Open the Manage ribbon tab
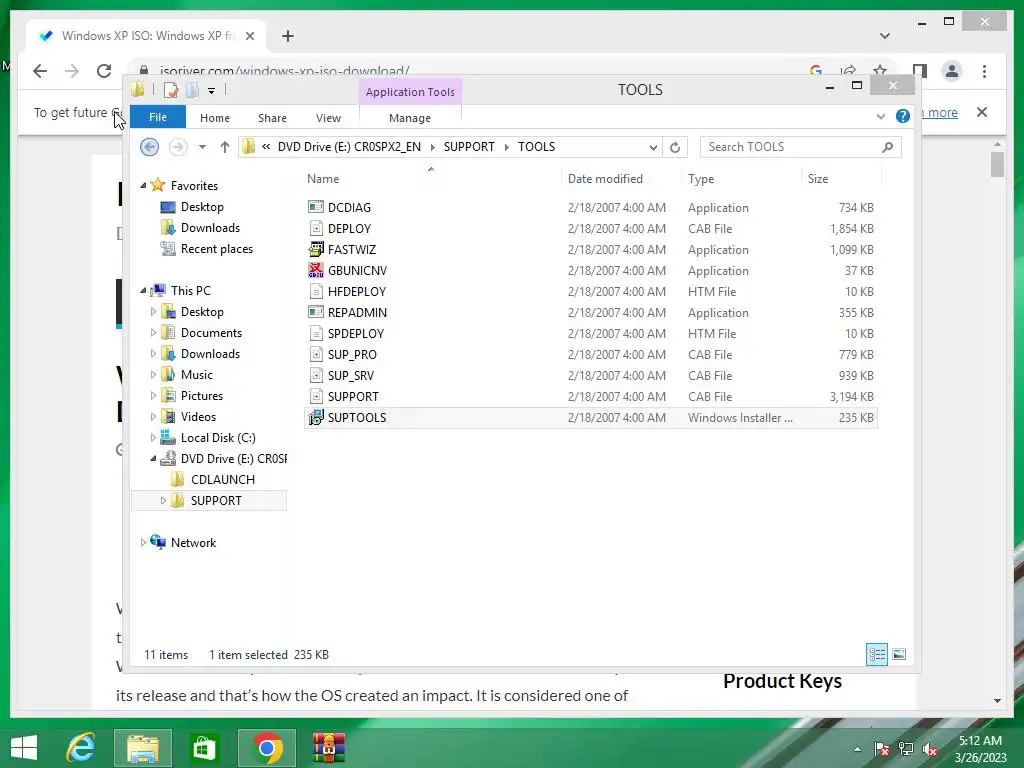 point(409,118)
